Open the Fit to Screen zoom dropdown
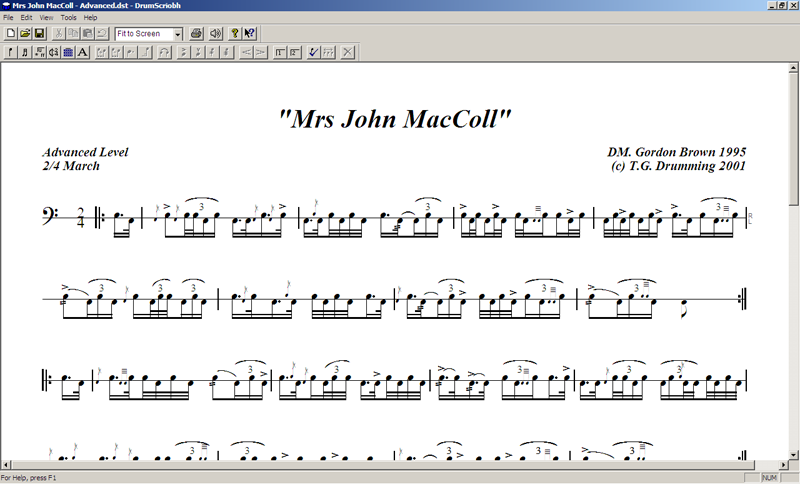The width and height of the screenshot is (800, 484). click(178, 34)
